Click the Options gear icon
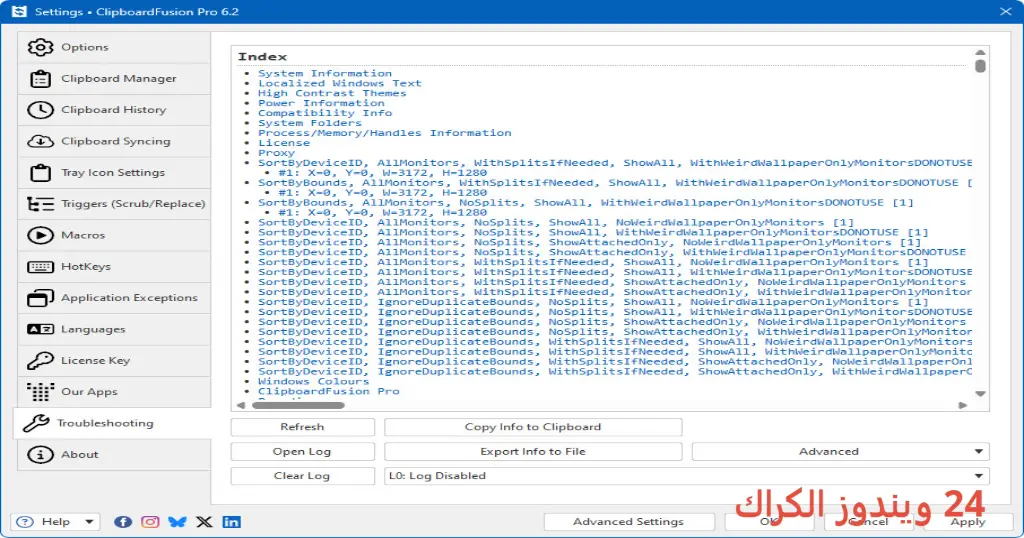 click(x=40, y=47)
